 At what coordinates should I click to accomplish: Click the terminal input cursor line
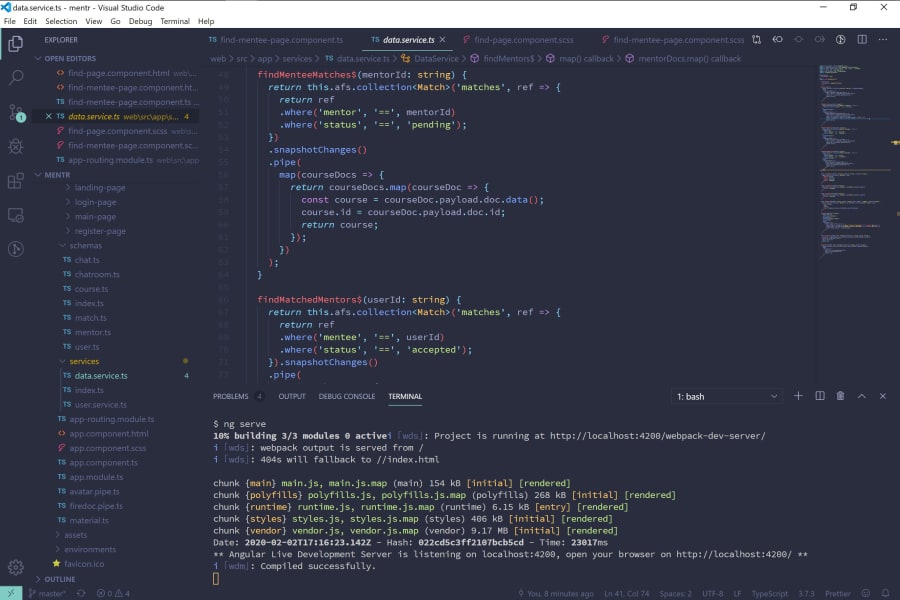[216, 578]
